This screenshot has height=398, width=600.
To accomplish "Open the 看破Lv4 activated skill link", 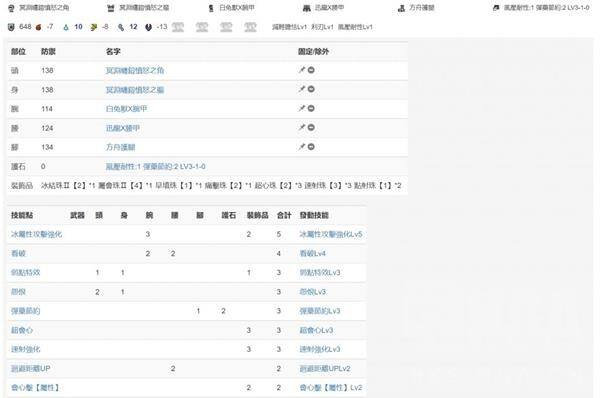I will click(x=313, y=253).
